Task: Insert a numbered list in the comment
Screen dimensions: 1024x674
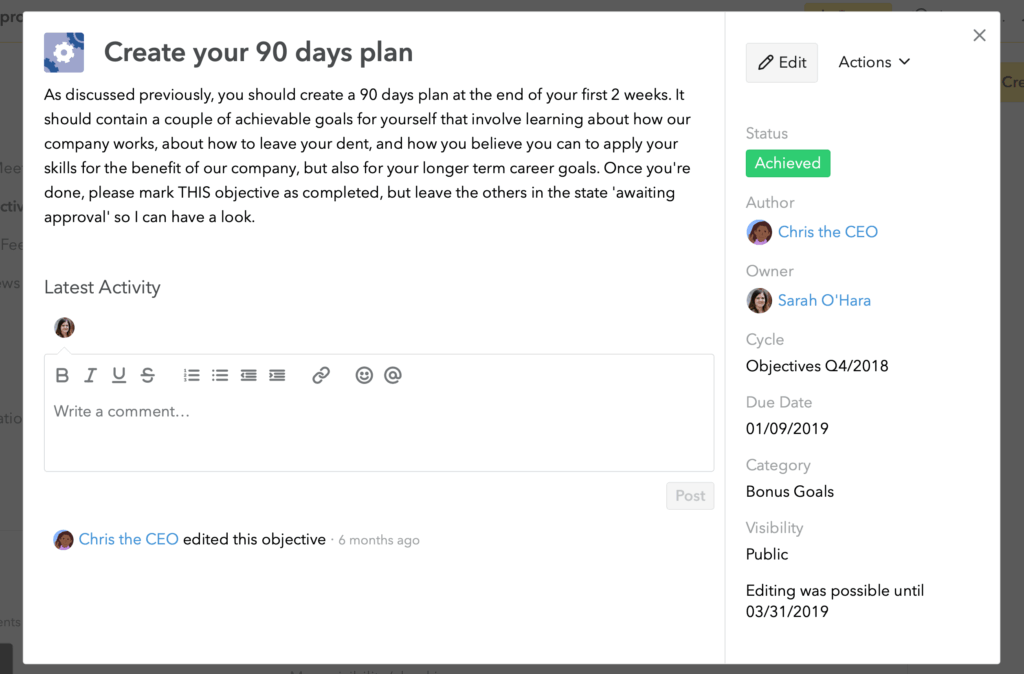Action: [191, 375]
